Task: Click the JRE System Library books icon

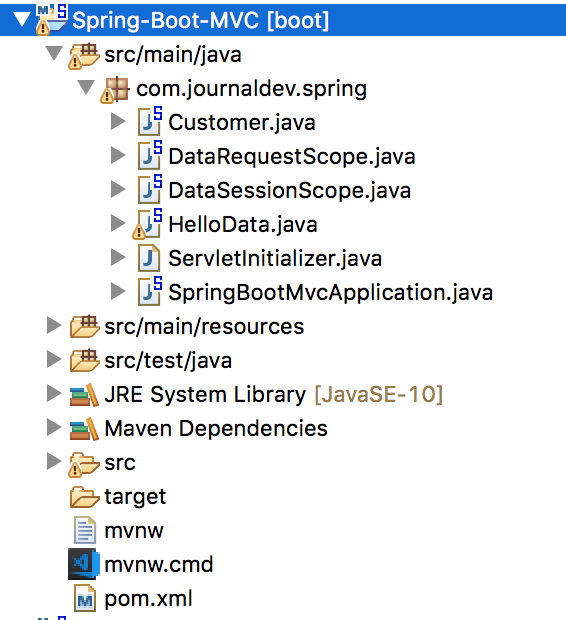Action: coord(84,395)
